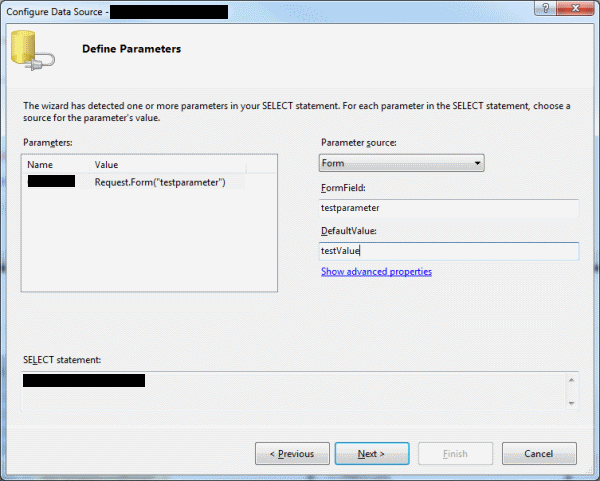Click into the FormField text box

click(x=448, y=208)
